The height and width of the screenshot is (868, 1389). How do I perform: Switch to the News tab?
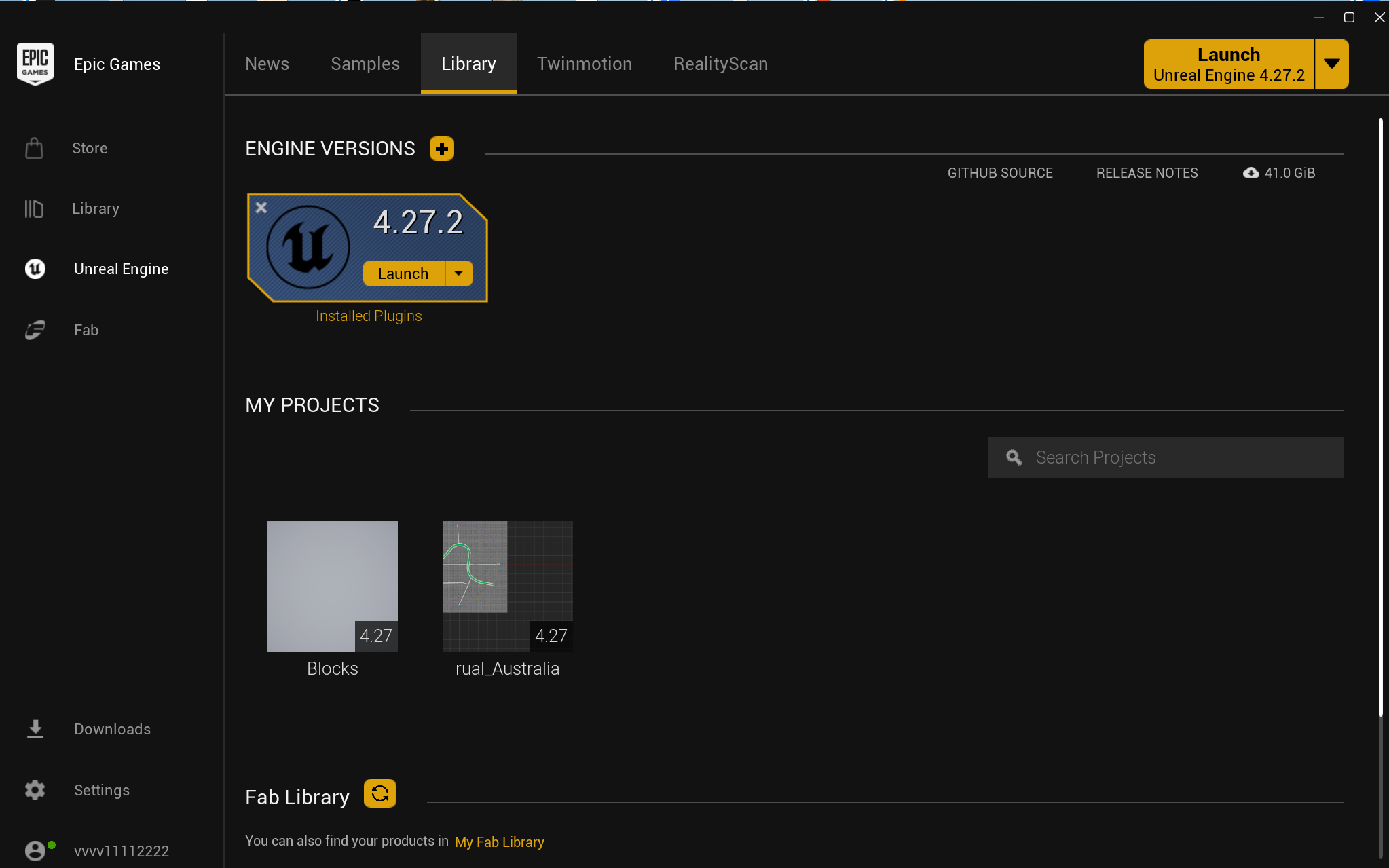click(x=267, y=64)
